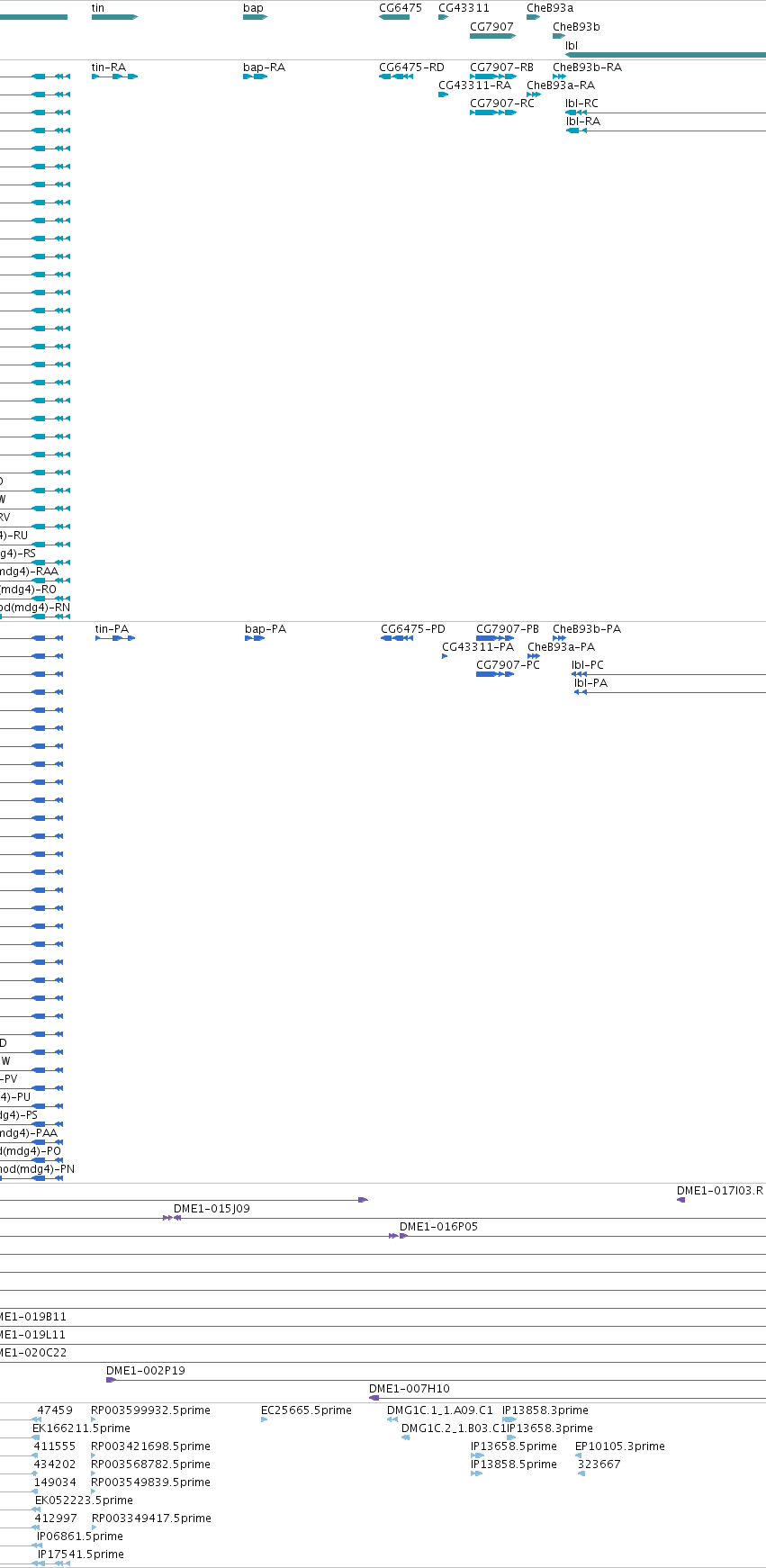Screen dimensions: 766x1568
Task: Open the RP003568782.5prime EST label
Action: (150, 1464)
